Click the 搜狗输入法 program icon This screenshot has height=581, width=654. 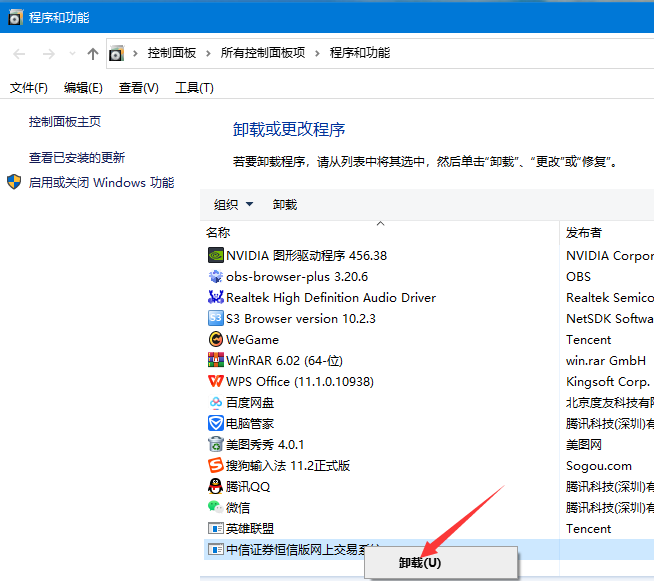click(216, 465)
